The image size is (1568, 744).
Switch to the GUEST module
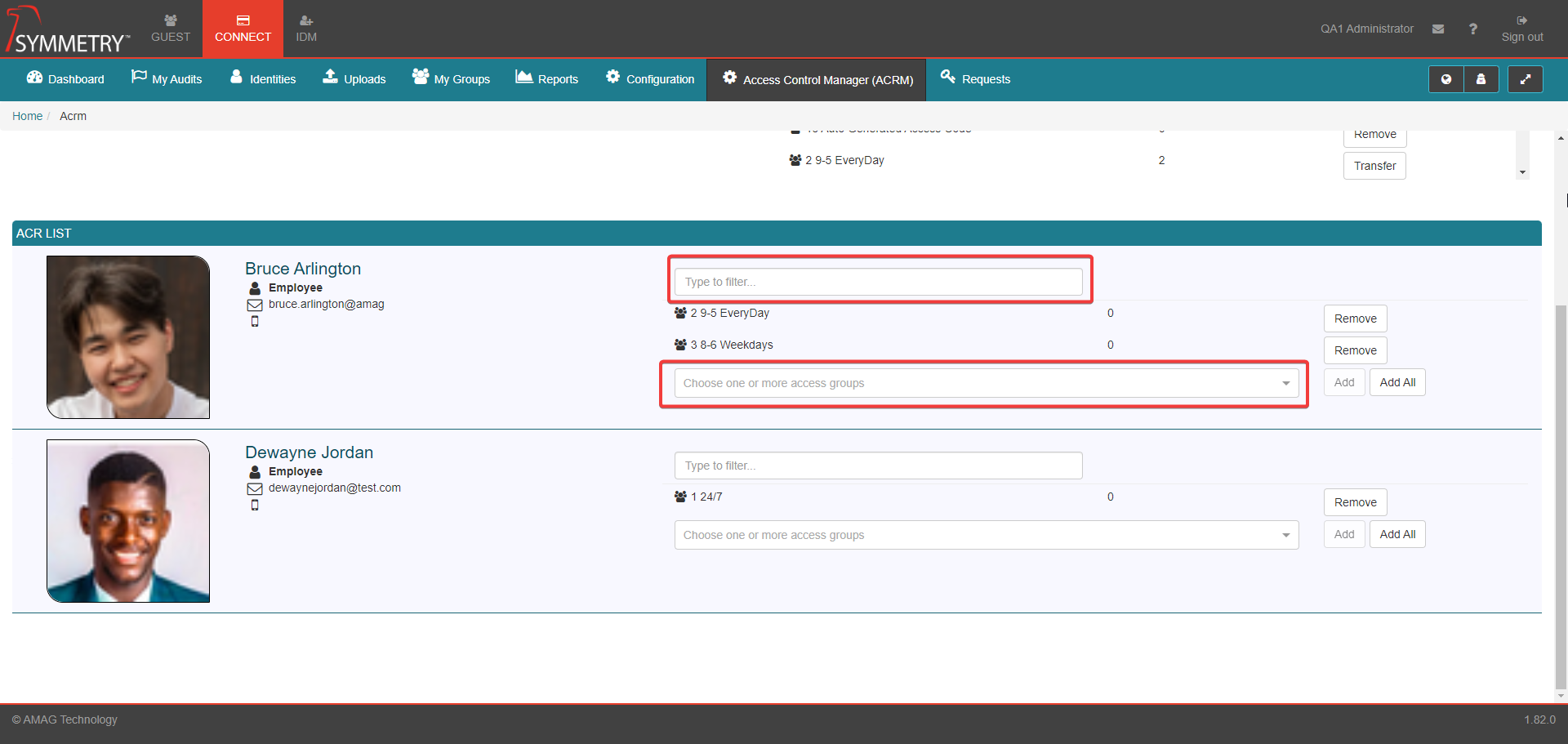pyautogui.click(x=170, y=29)
